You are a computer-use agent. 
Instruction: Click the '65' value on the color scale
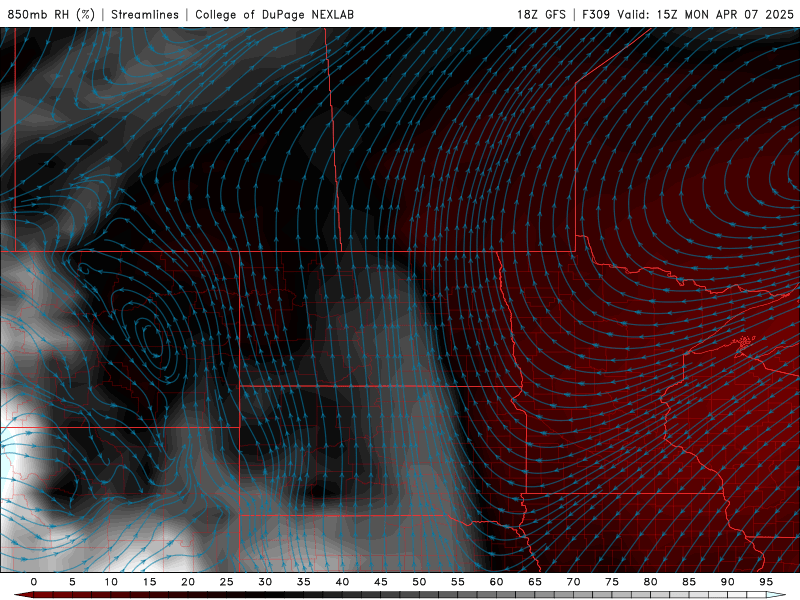coord(535,582)
